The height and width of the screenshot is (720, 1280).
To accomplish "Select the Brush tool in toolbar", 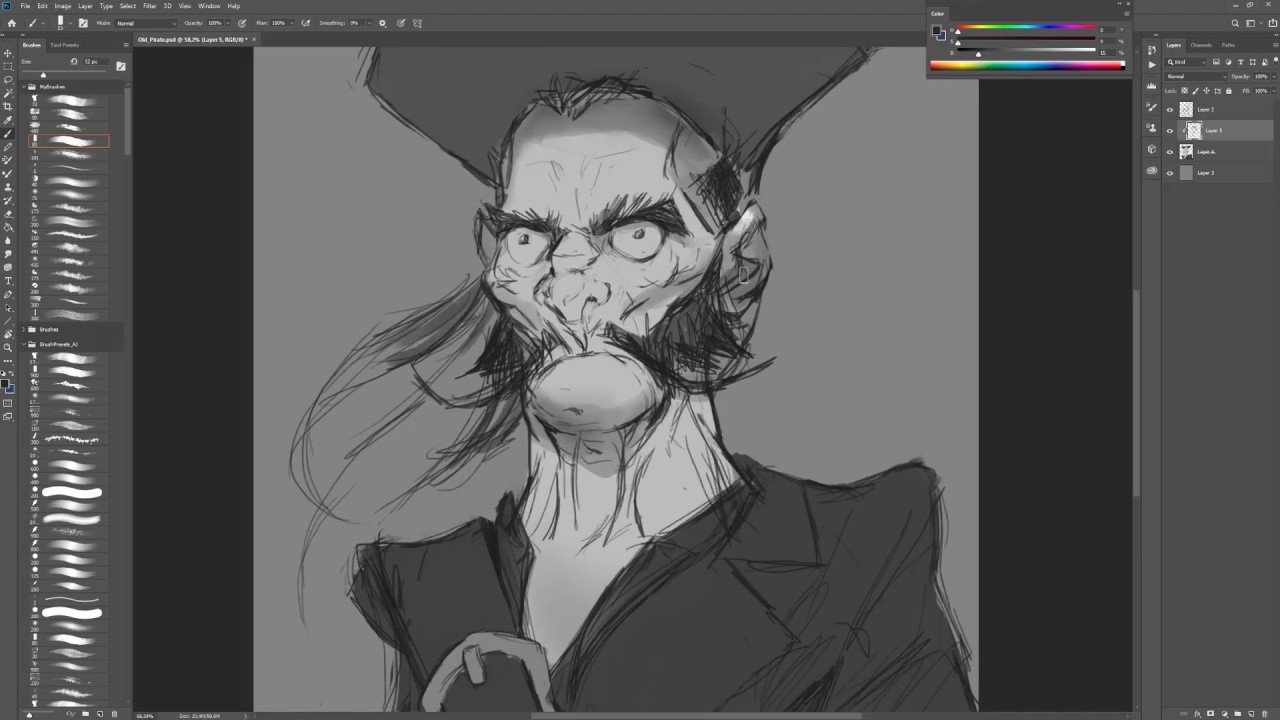I will [x=8, y=132].
